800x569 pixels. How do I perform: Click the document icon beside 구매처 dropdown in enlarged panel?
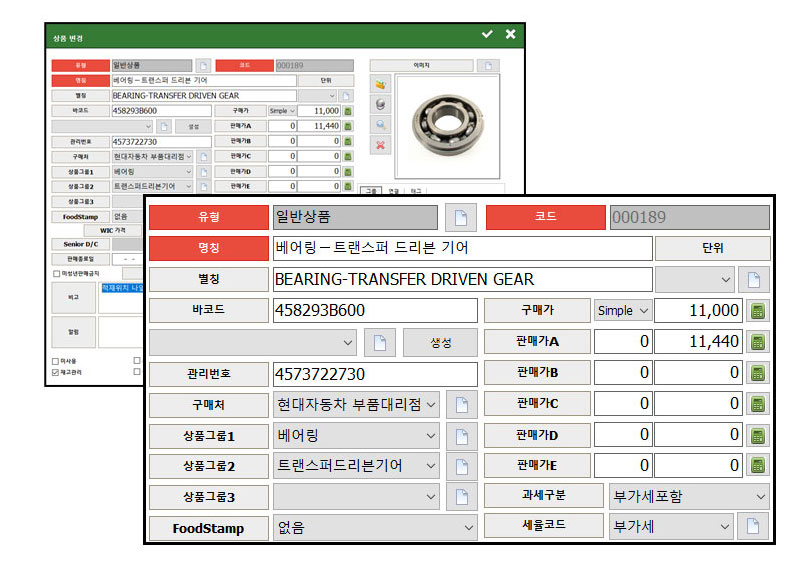point(462,405)
